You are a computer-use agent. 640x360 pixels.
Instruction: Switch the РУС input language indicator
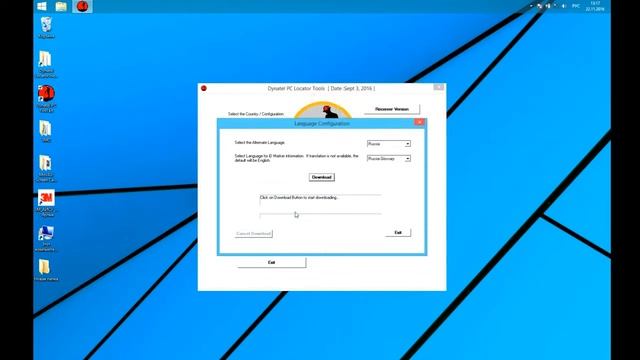576,6
